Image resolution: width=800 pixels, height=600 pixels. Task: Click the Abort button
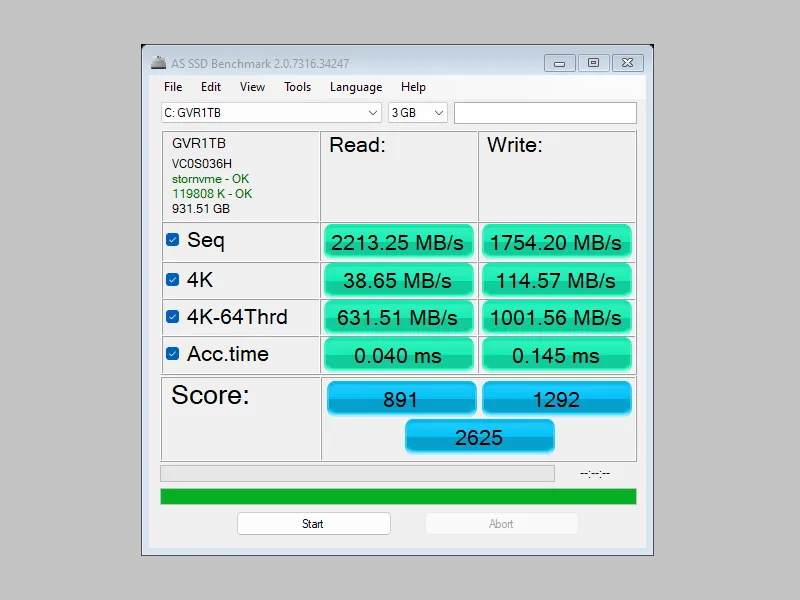(501, 523)
